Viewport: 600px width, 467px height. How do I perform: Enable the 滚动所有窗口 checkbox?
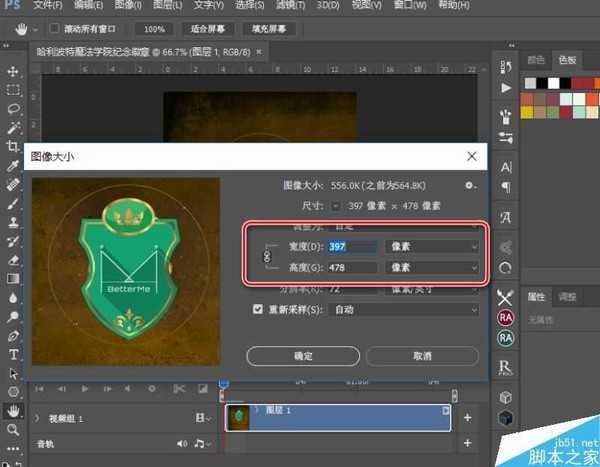[x=55, y=29]
